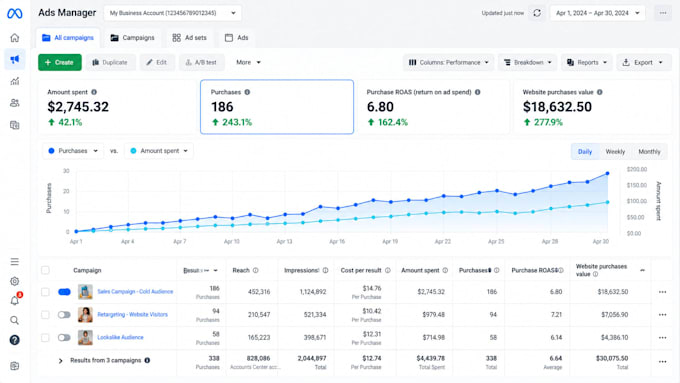The width and height of the screenshot is (680, 383).
Task: Toggle the select-all campaigns header checkbox
Action: tap(45, 270)
